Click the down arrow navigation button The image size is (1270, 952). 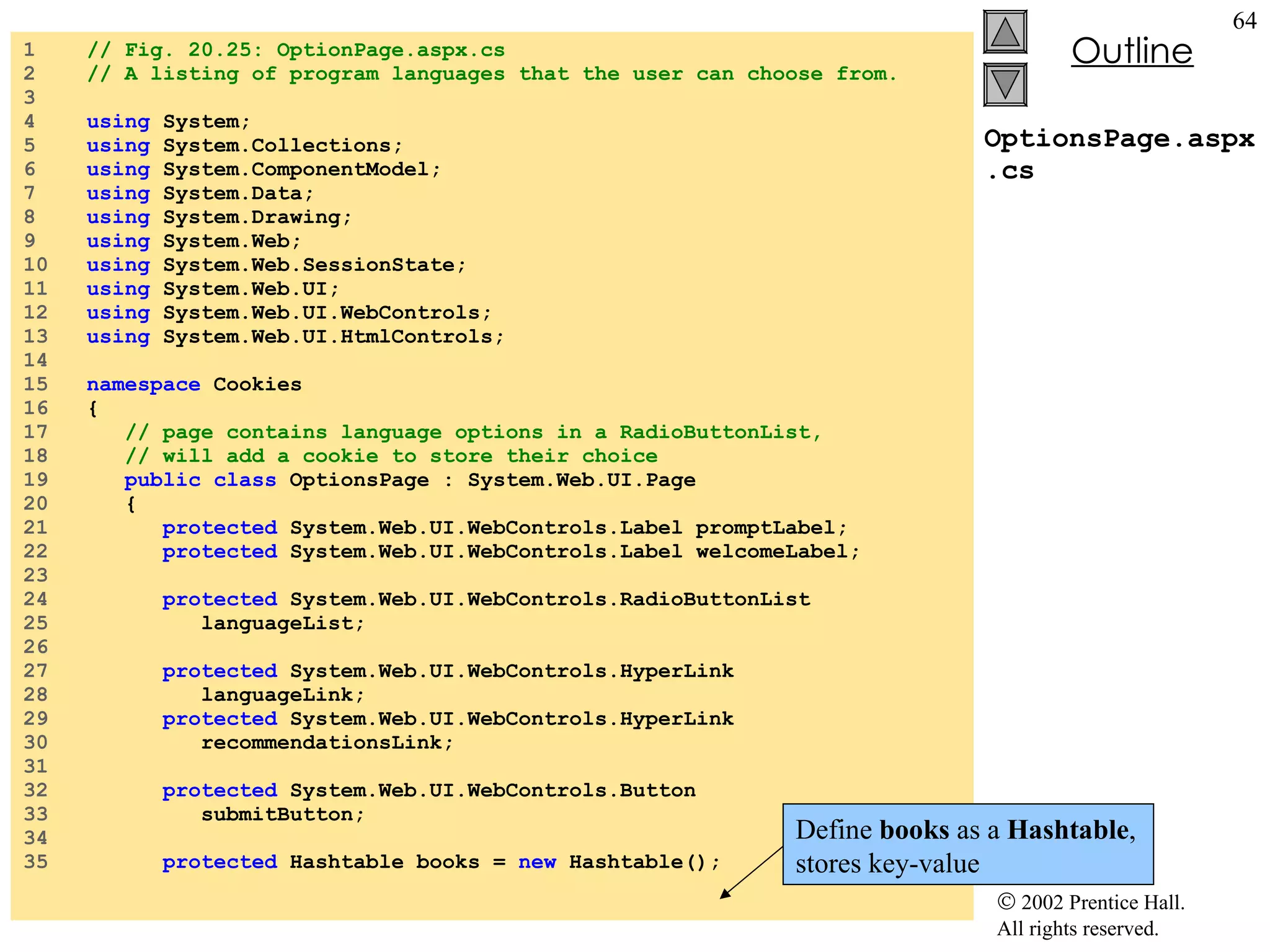(1005, 85)
